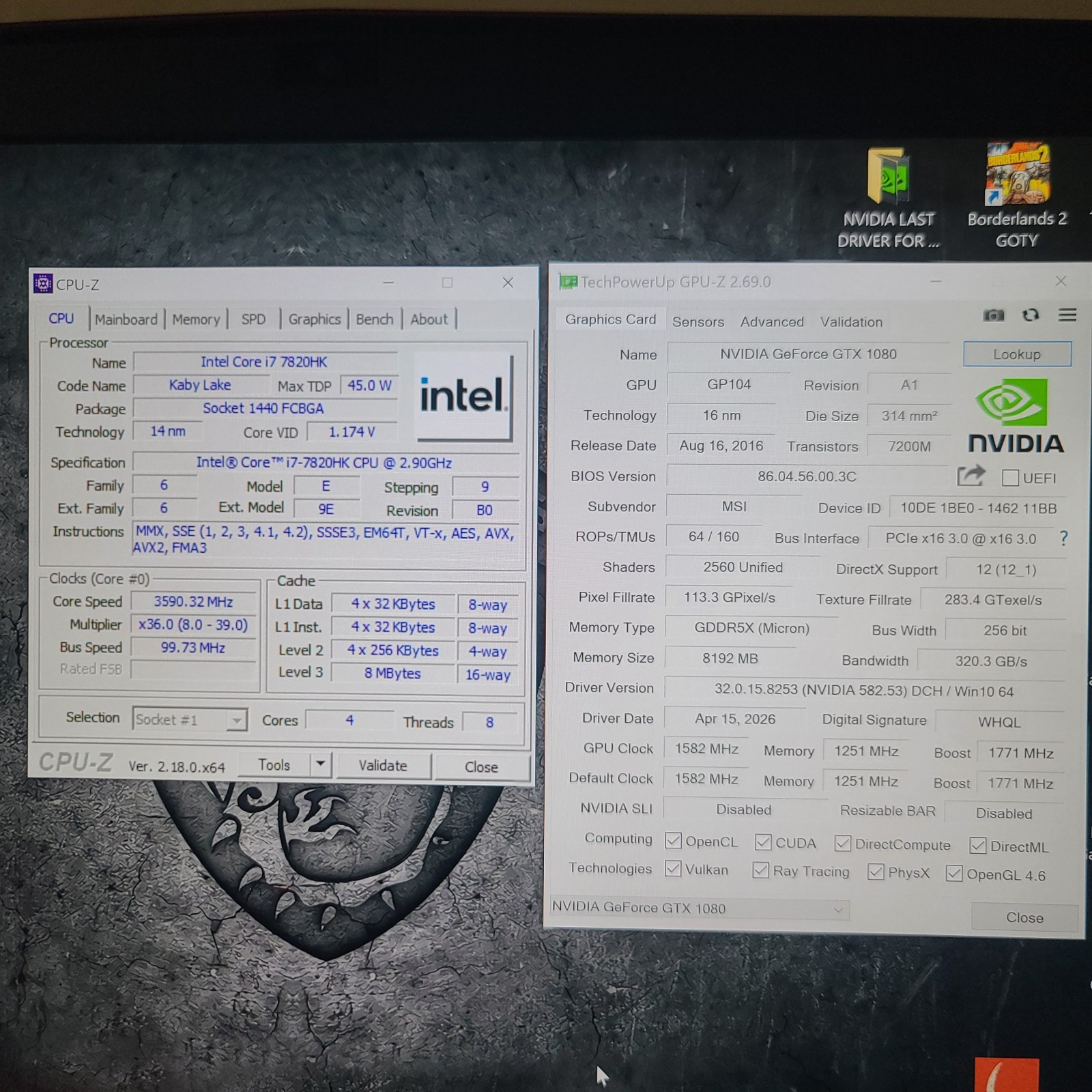This screenshot has width=1092, height=1092.
Task: Click the Tools button in CPU-Z
Action: 274,765
